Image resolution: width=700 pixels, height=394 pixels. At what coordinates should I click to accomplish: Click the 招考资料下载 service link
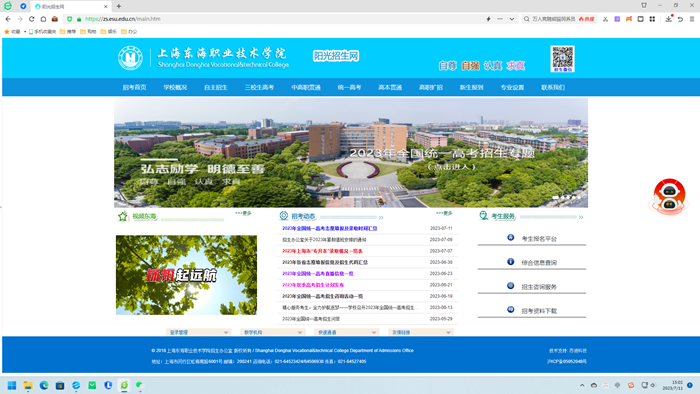539,311
